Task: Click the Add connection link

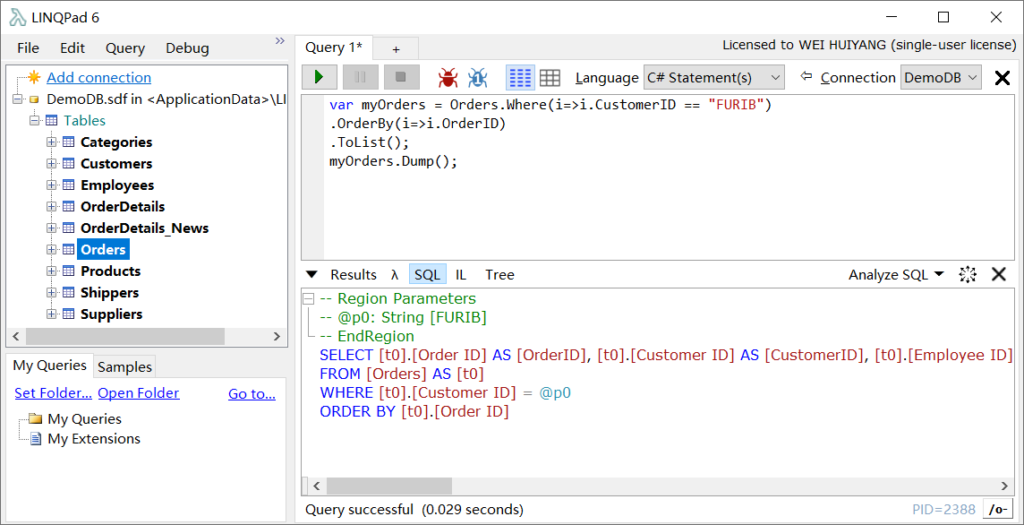Action: pos(99,78)
